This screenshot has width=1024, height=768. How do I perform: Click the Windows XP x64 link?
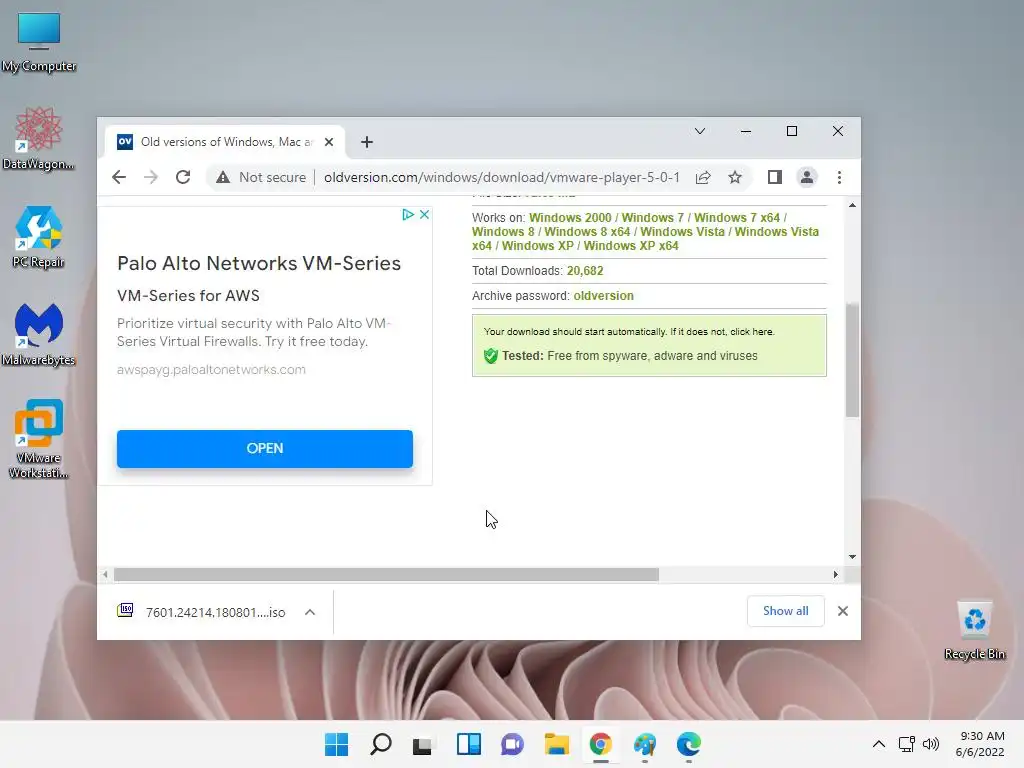pos(631,246)
